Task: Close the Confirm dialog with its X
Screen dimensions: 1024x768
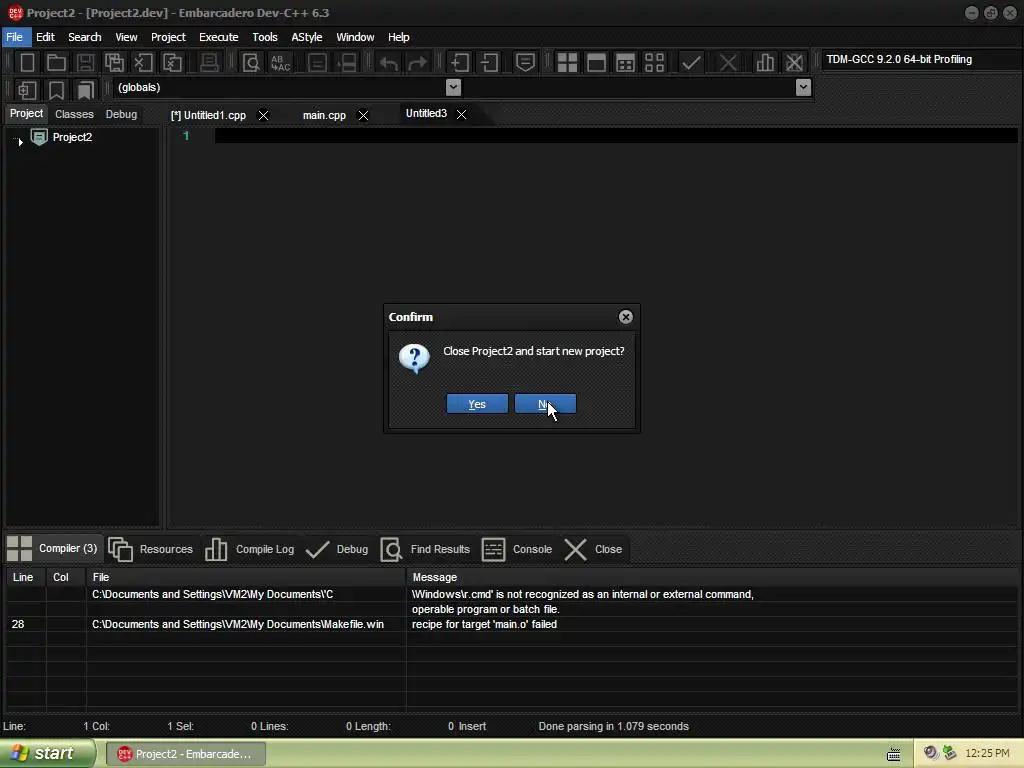Action: point(626,317)
